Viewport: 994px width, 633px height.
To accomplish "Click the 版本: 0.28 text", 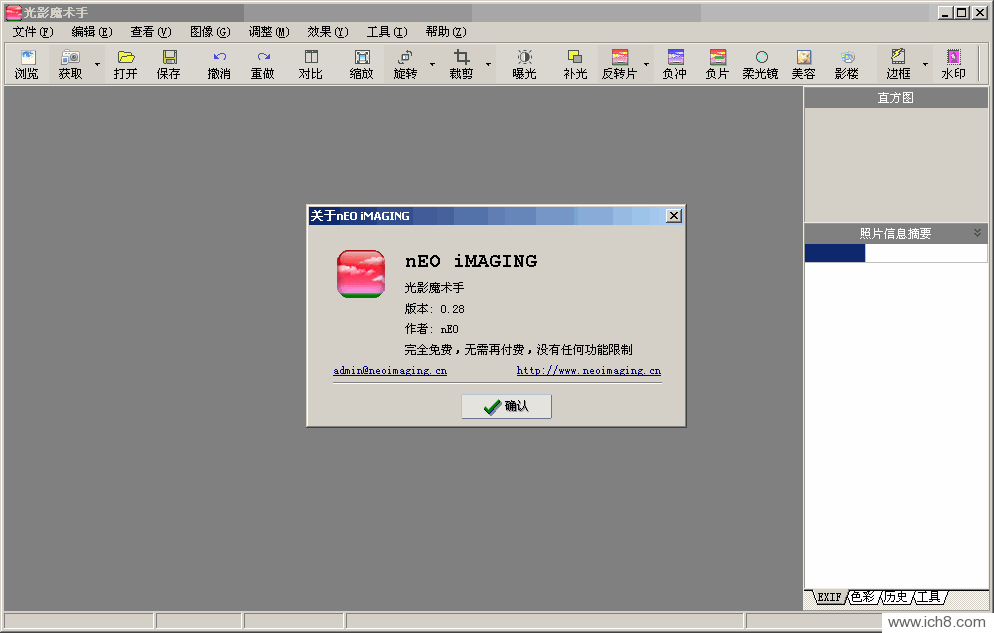I will pyautogui.click(x=434, y=309).
